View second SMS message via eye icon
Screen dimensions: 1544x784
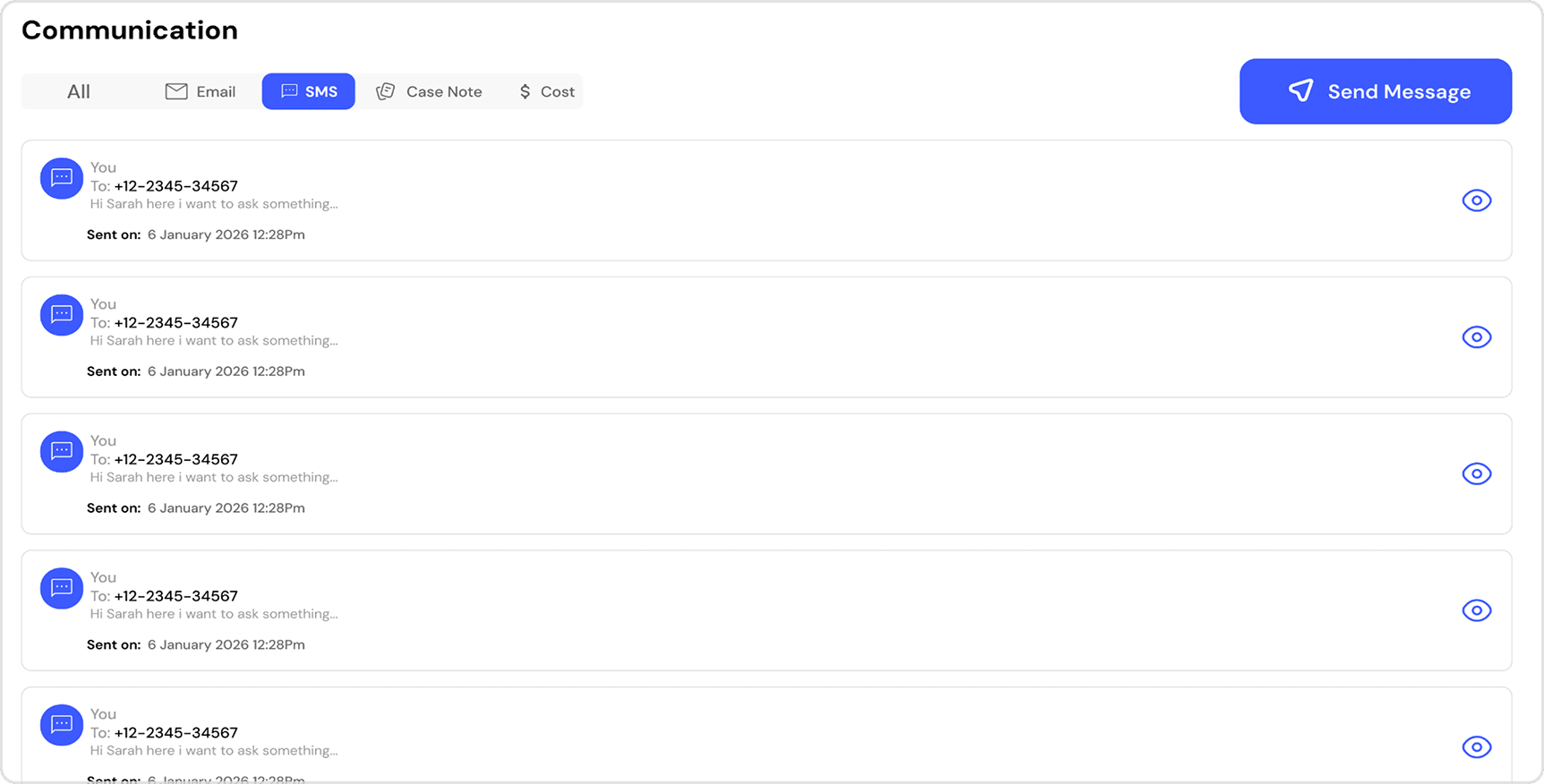[x=1476, y=337]
